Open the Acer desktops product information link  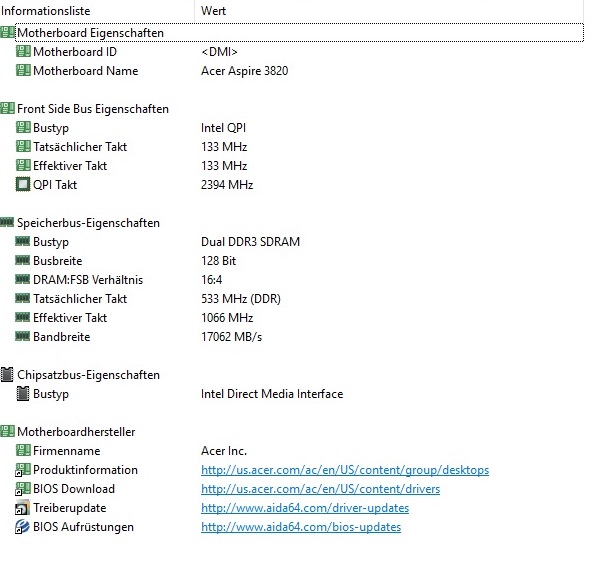(x=345, y=470)
